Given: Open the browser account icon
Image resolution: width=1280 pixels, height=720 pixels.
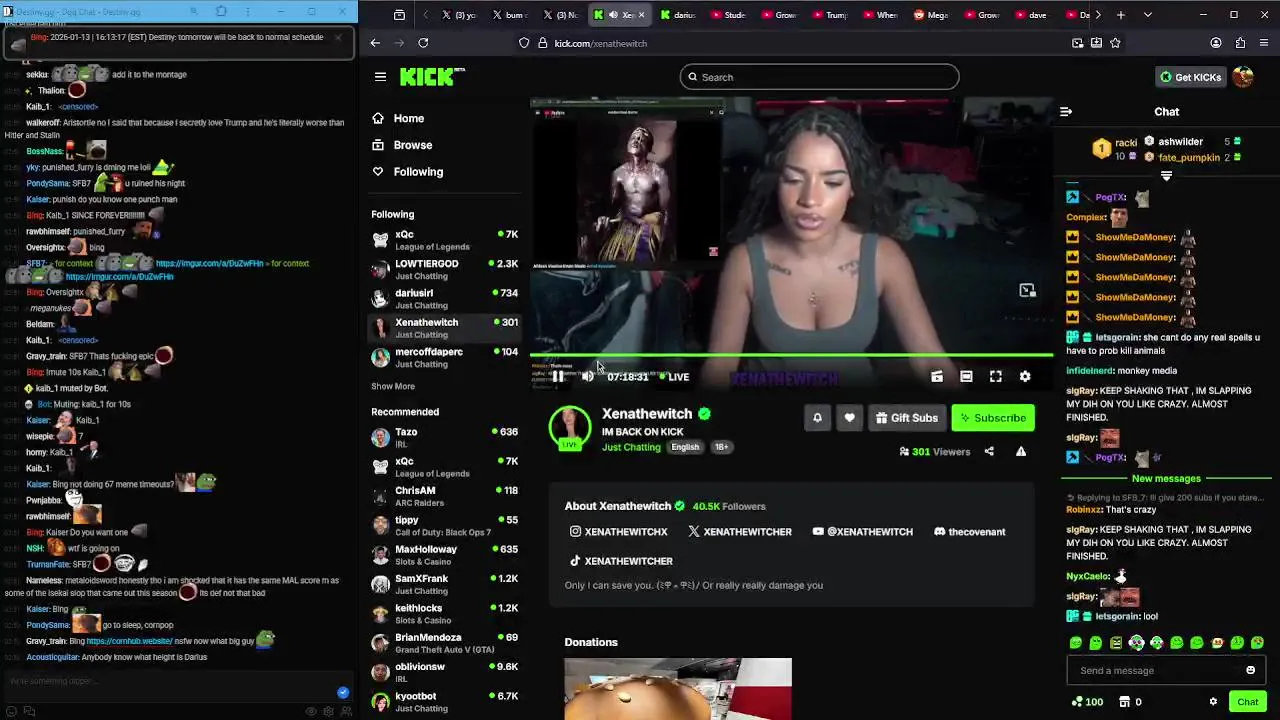Looking at the screenshot, I should click(x=1216, y=43).
